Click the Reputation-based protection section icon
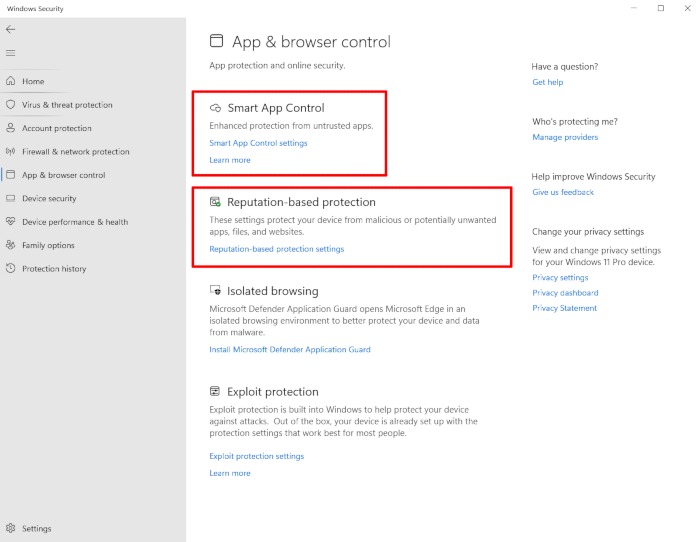Image resolution: width=700 pixels, height=542 pixels. coord(215,202)
